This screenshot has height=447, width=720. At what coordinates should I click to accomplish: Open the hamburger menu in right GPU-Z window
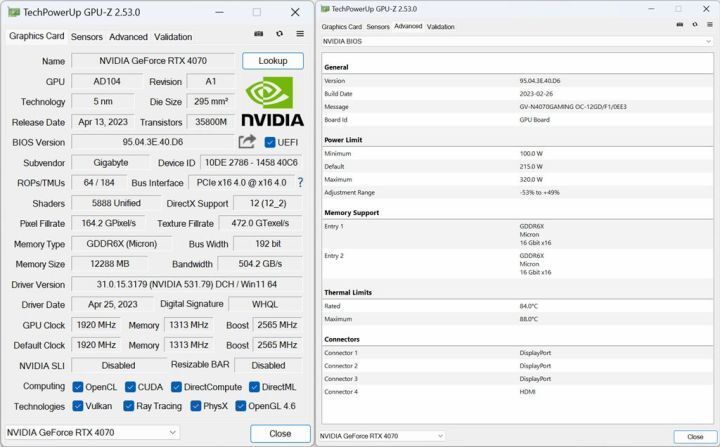coord(710,24)
